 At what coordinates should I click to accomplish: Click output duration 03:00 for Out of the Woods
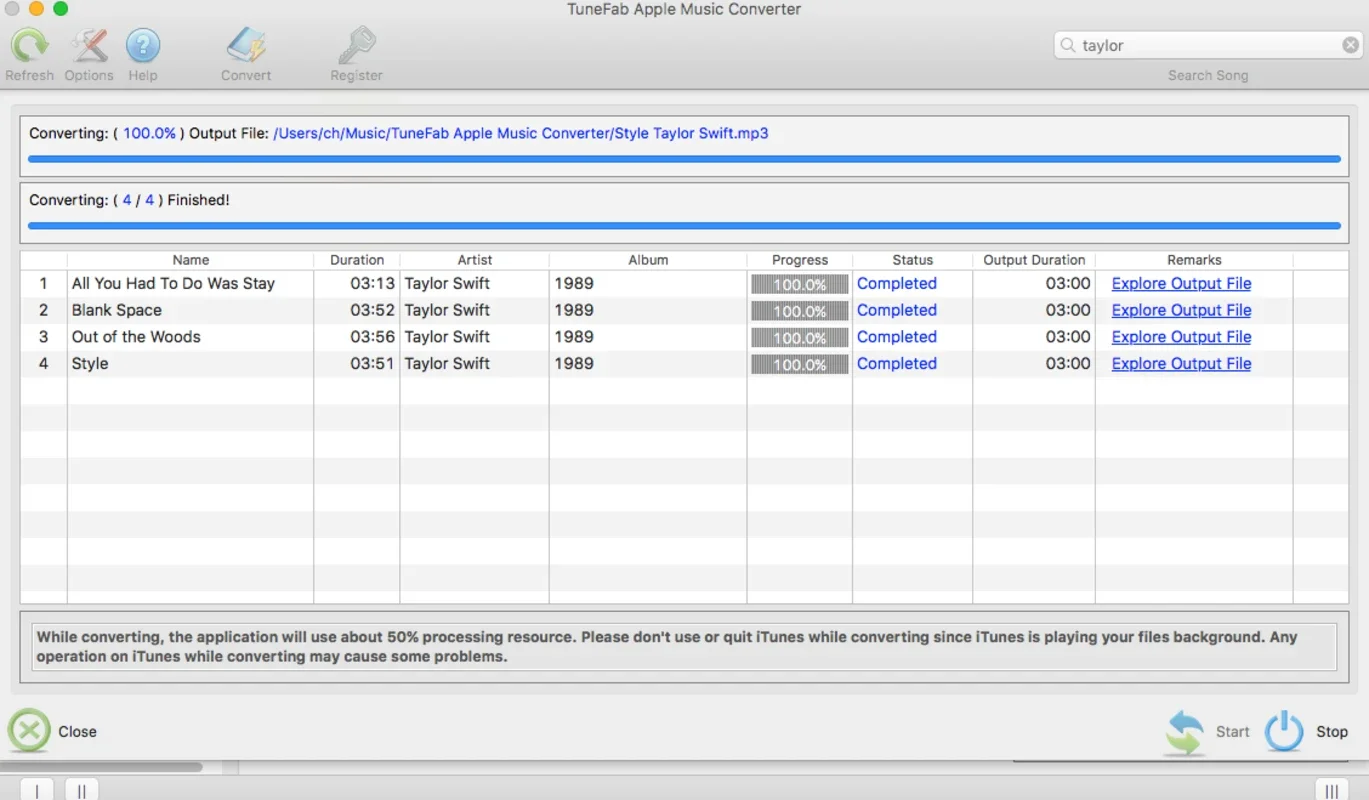pos(1068,337)
